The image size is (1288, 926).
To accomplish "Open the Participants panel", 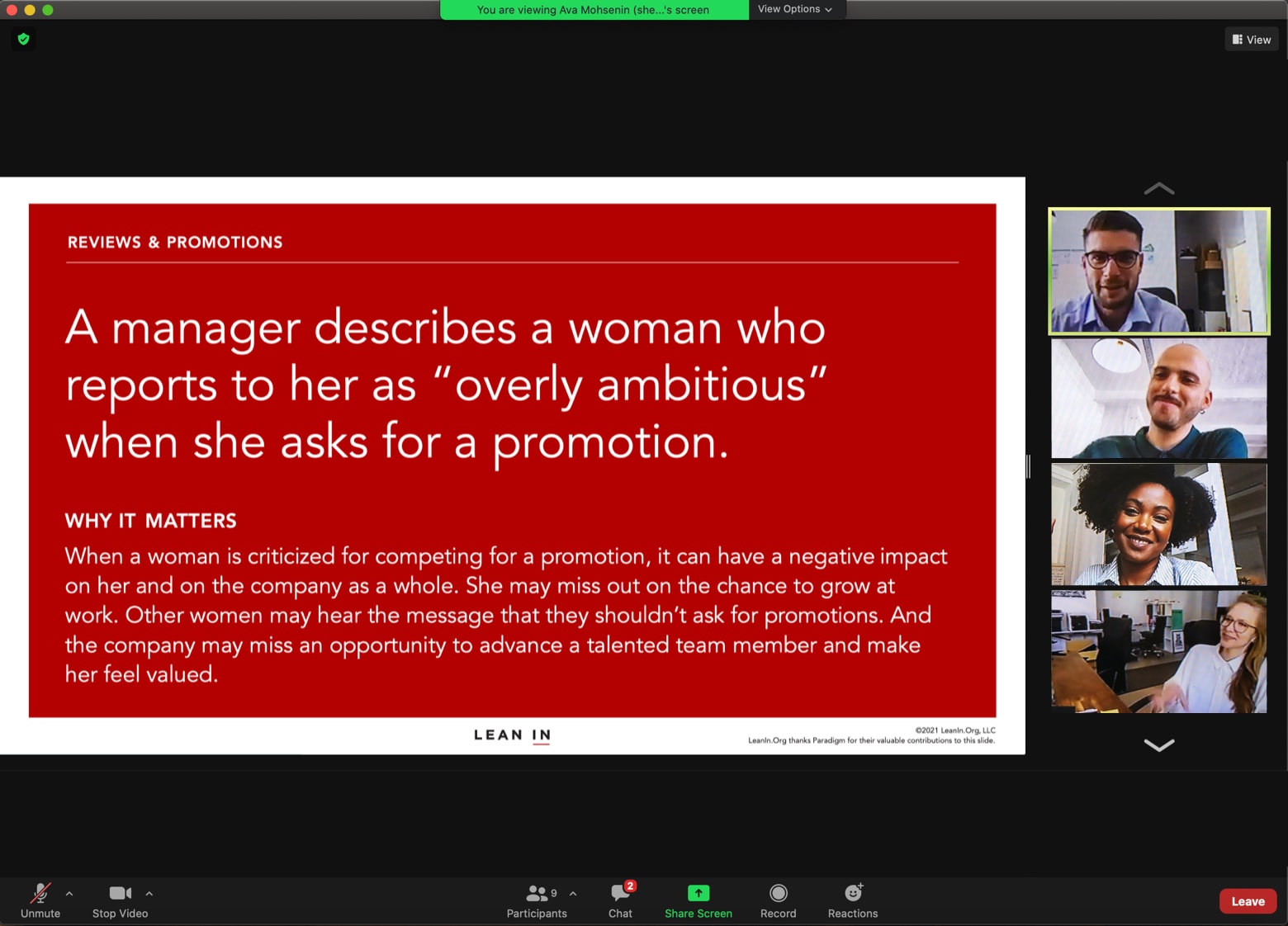I will click(537, 900).
